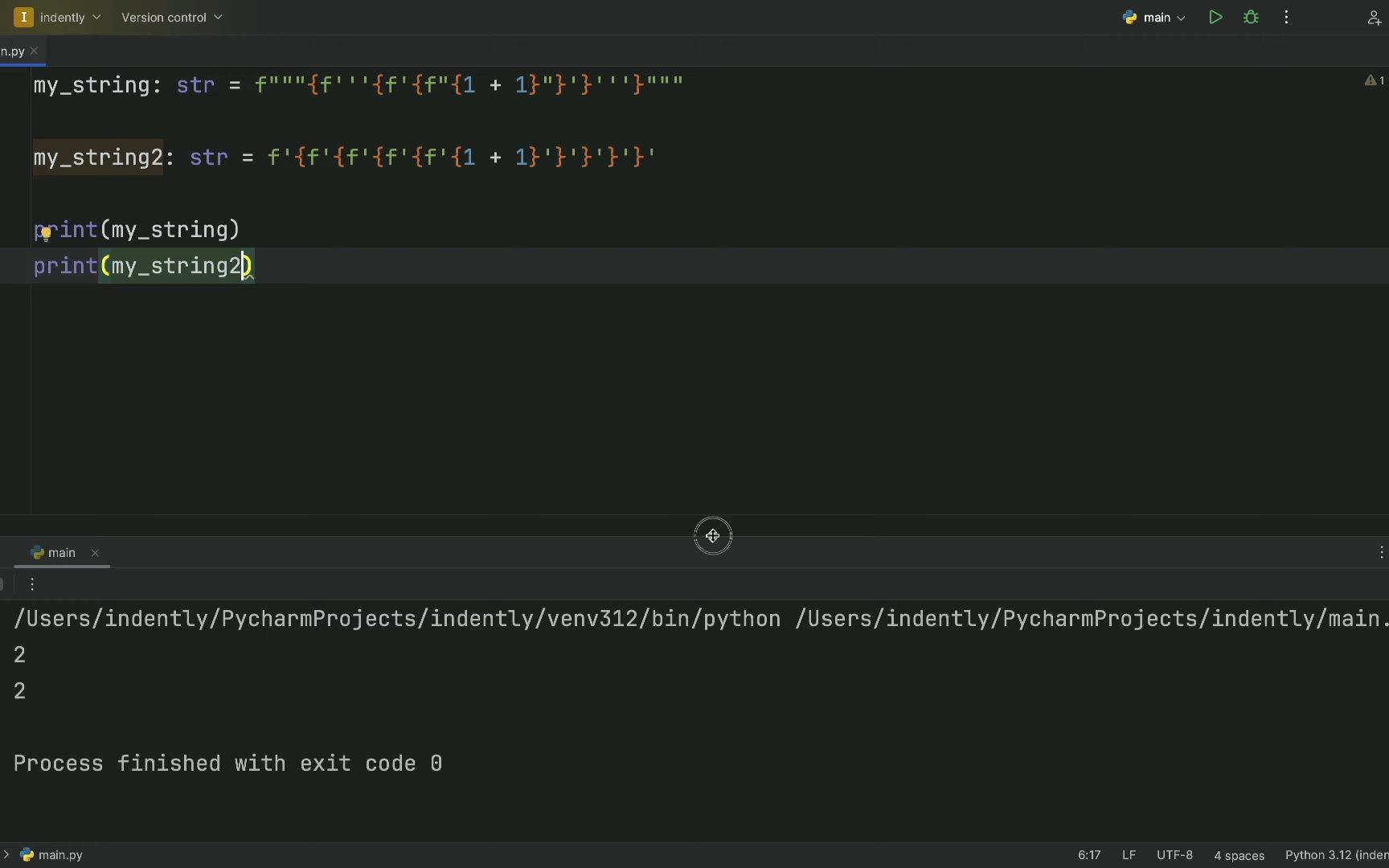Click the 6:17 cursor position indicator

[x=1089, y=855]
